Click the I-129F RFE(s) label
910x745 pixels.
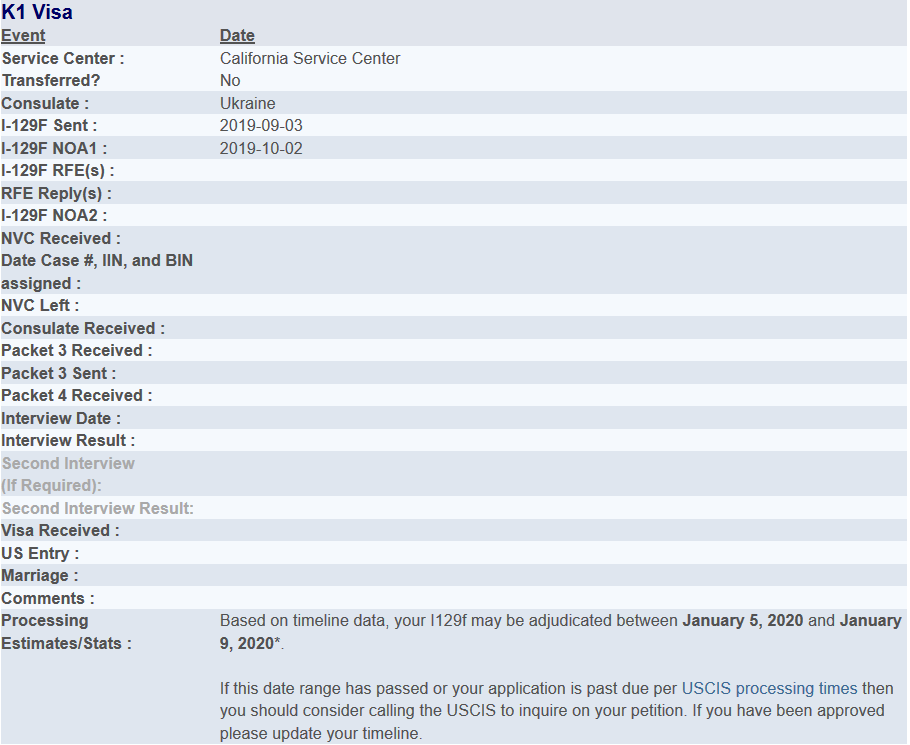click(x=57, y=171)
